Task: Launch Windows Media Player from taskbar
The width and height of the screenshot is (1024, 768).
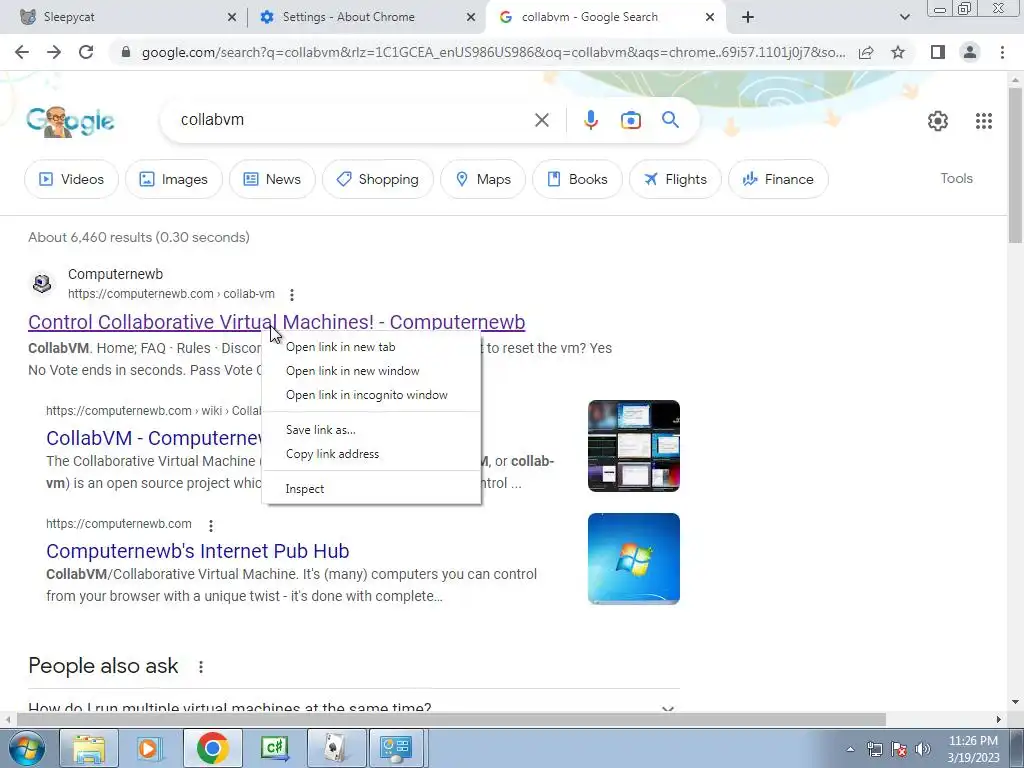Action: [150, 748]
